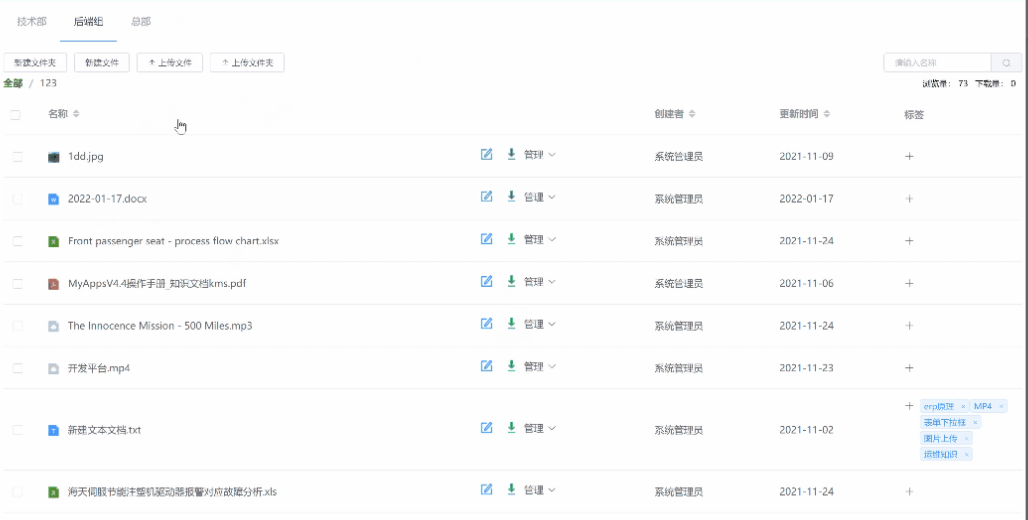Download the 2022-01-17.docx file
Image resolution: width=1028 pixels, height=520 pixels.
pos(511,197)
